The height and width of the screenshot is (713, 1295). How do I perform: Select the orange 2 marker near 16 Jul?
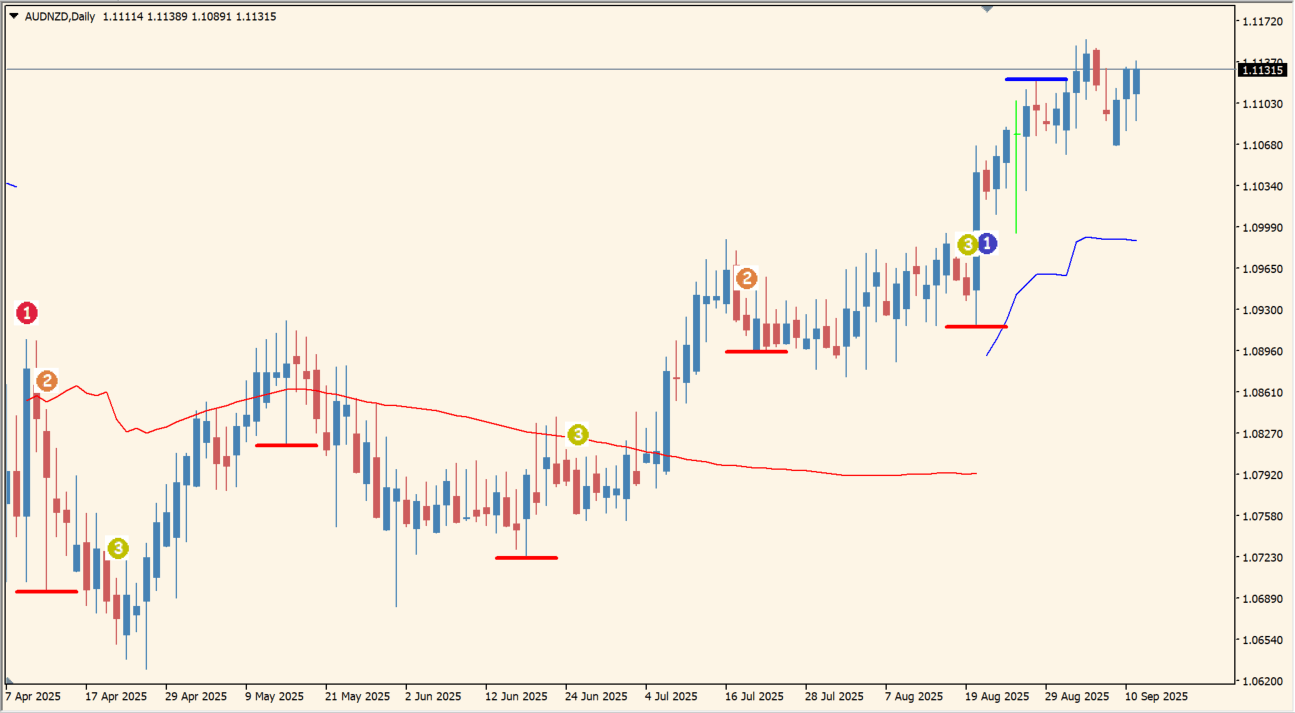pos(746,278)
